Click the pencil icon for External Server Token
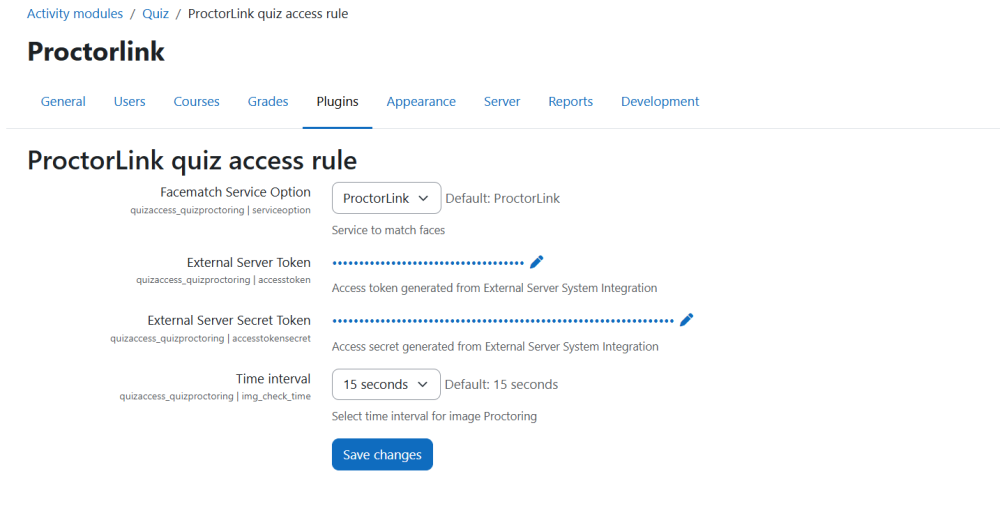 tap(537, 262)
